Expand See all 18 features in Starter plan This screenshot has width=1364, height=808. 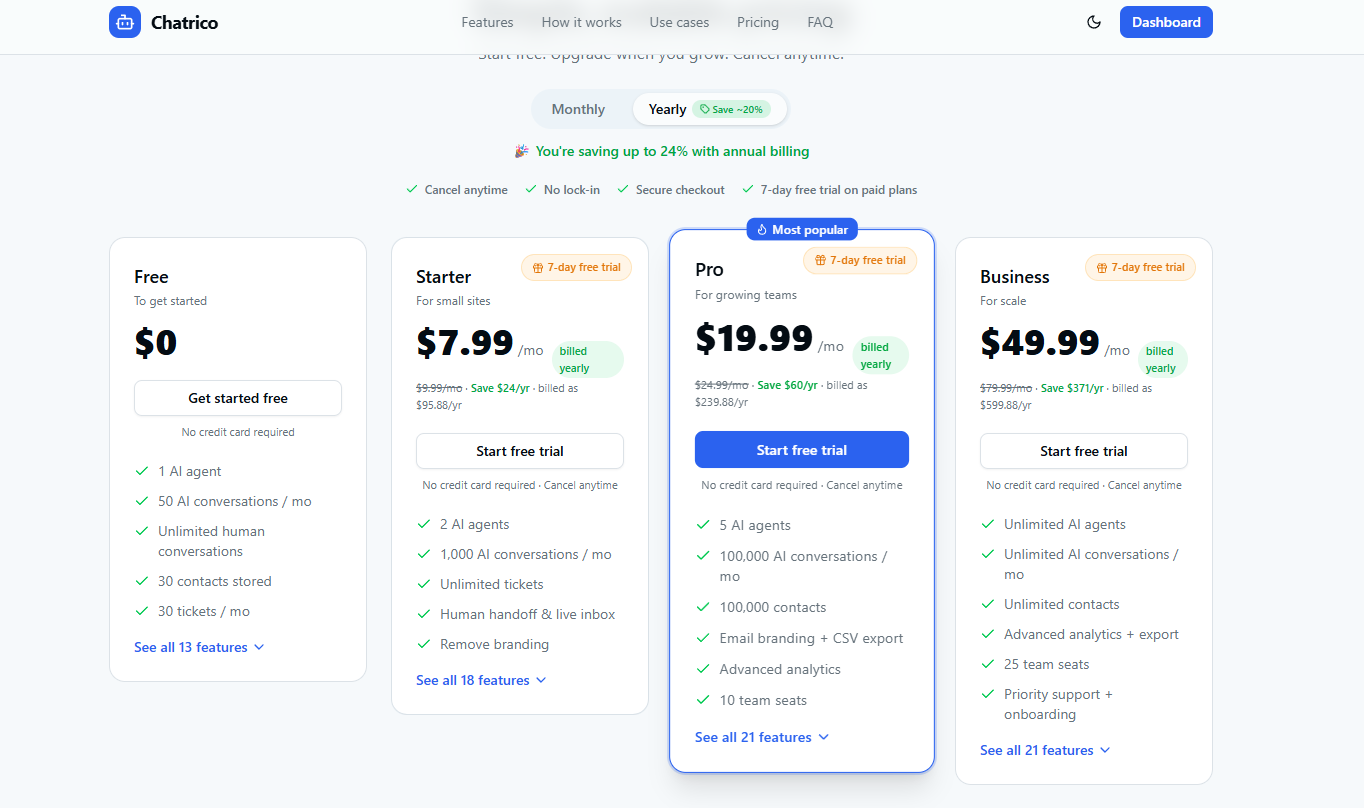(481, 680)
